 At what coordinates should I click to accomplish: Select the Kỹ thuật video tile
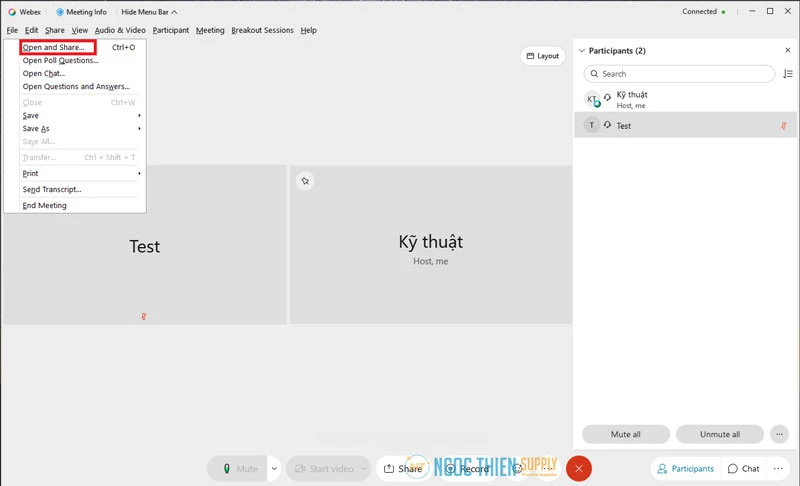click(x=431, y=244)
